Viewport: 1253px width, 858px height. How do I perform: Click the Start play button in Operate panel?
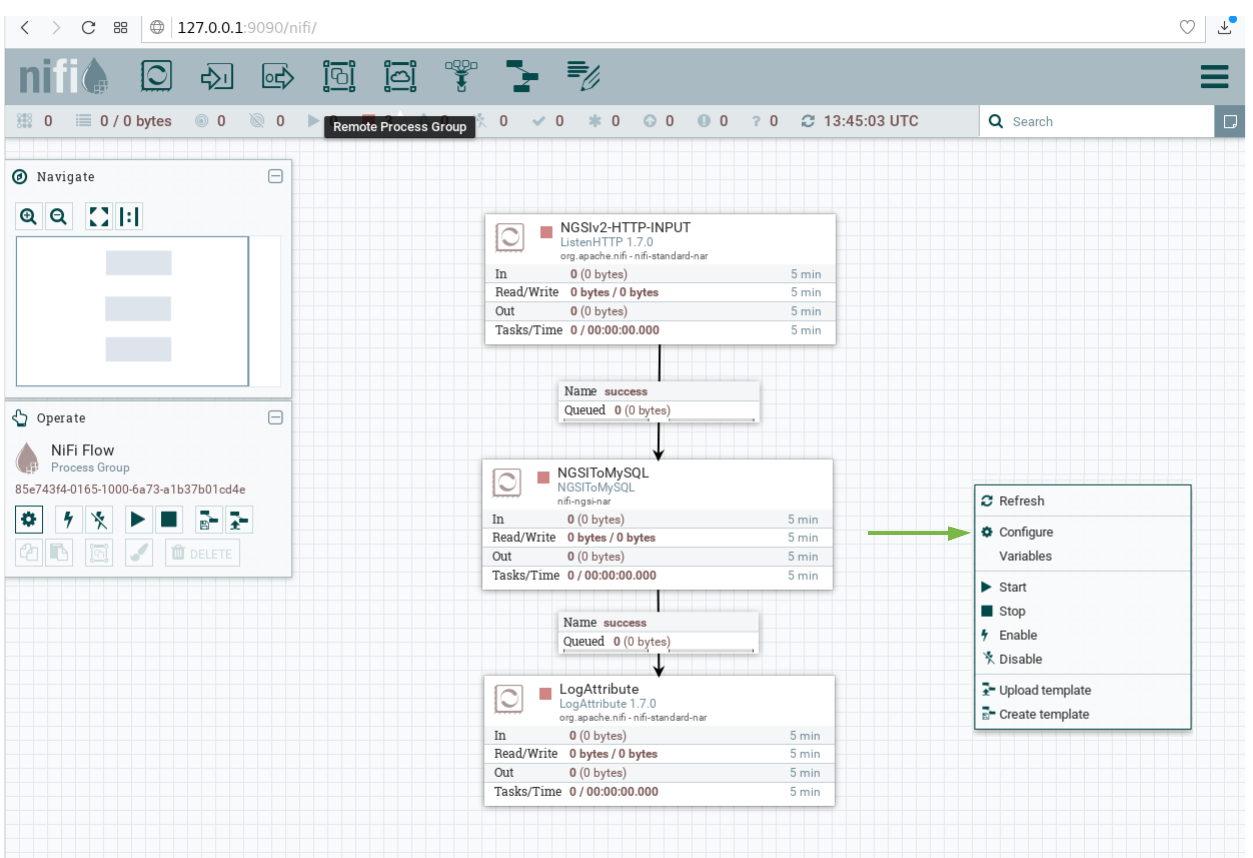[x=138, y=520]
